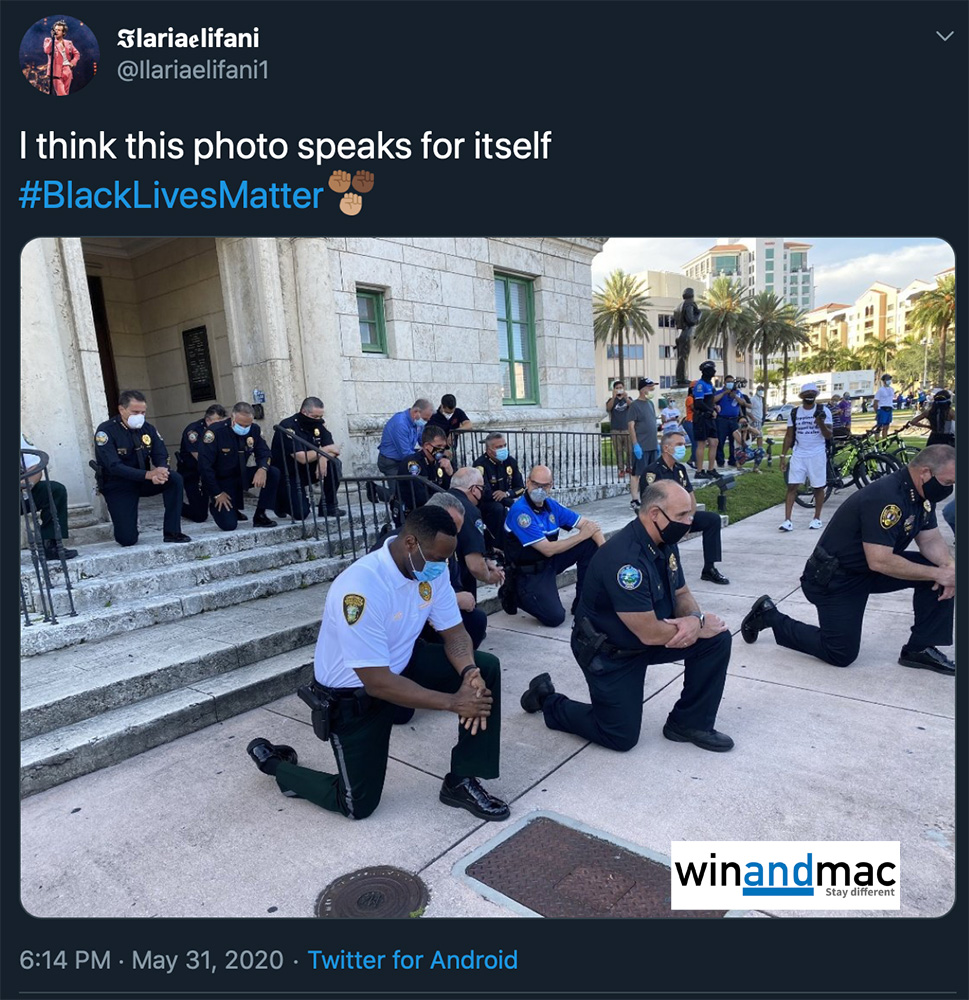Viewport: 969px width, 1000px height.
Task: Click the raised fists emoji
Action: (351, 191)
